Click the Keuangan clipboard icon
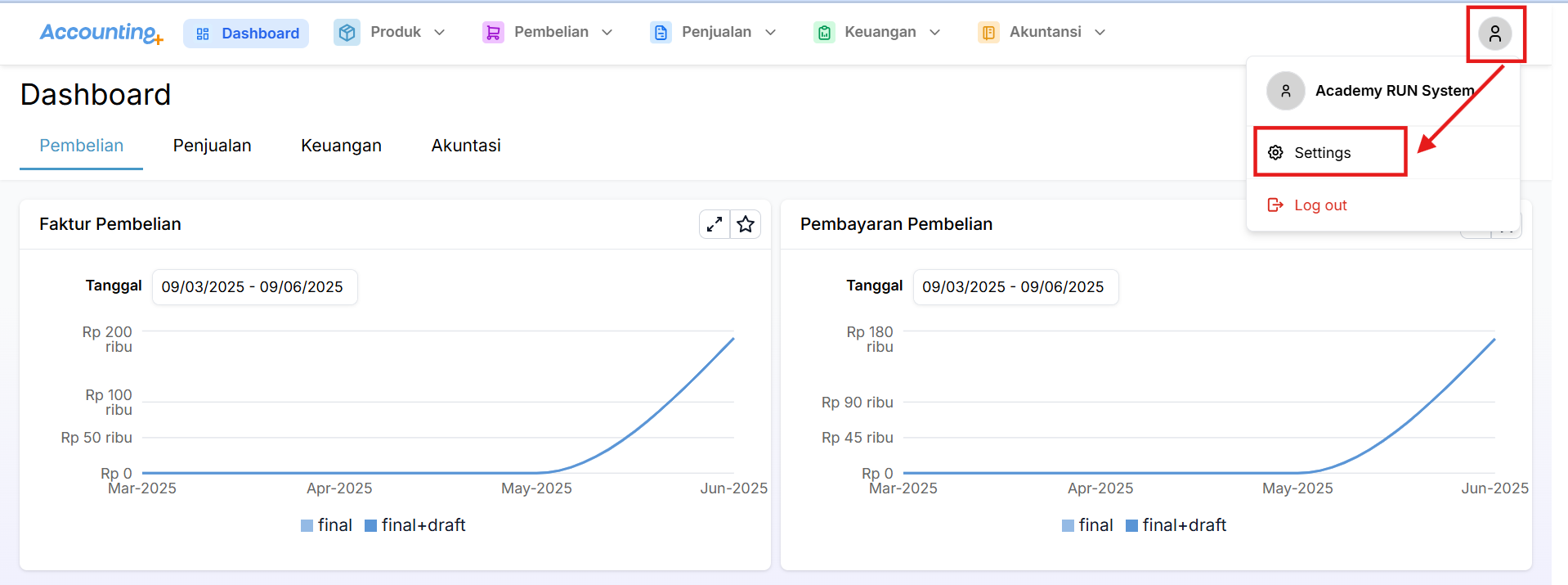The image size is (1568, 585). coord(824,33)
